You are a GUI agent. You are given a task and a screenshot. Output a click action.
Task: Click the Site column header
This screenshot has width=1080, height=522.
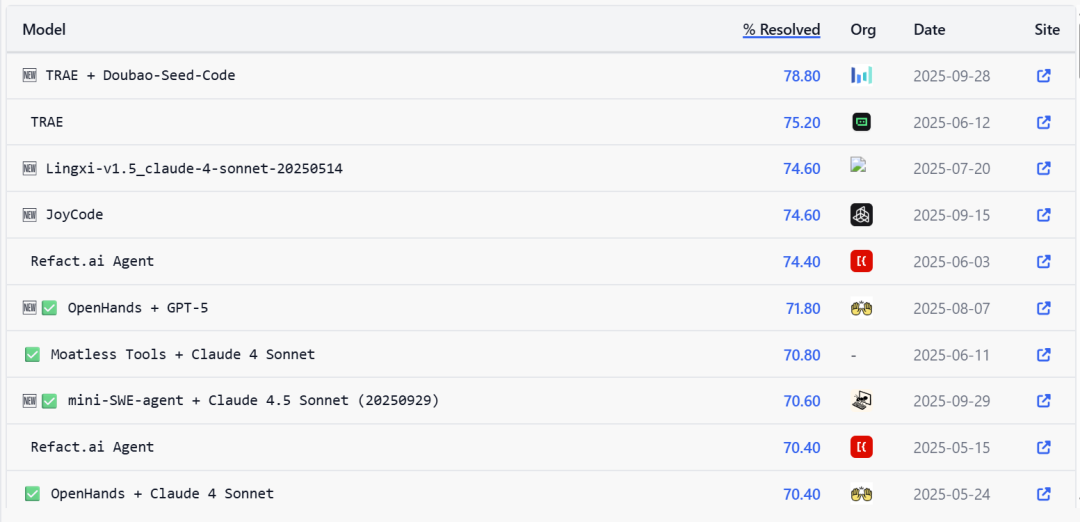[1047, 30]
